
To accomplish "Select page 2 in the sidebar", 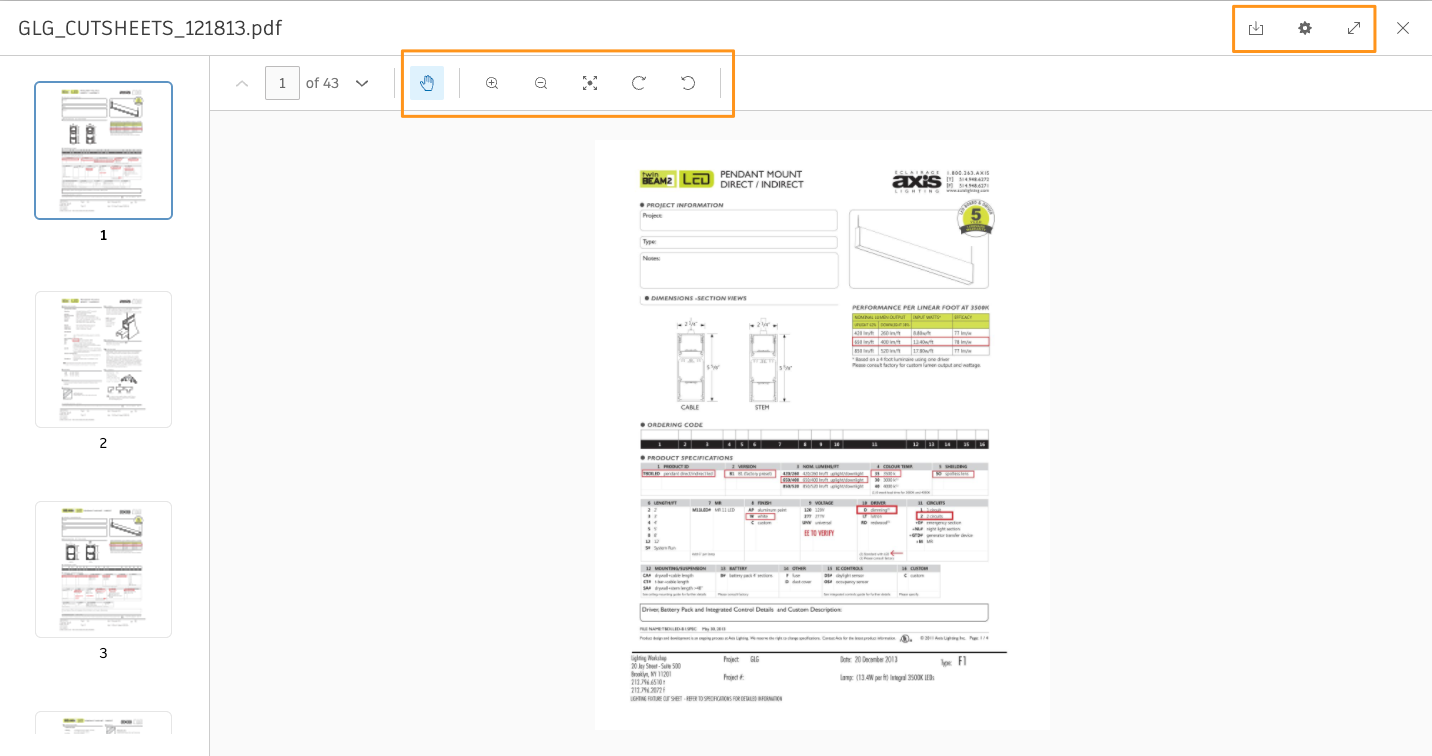I will pos(103,359).
